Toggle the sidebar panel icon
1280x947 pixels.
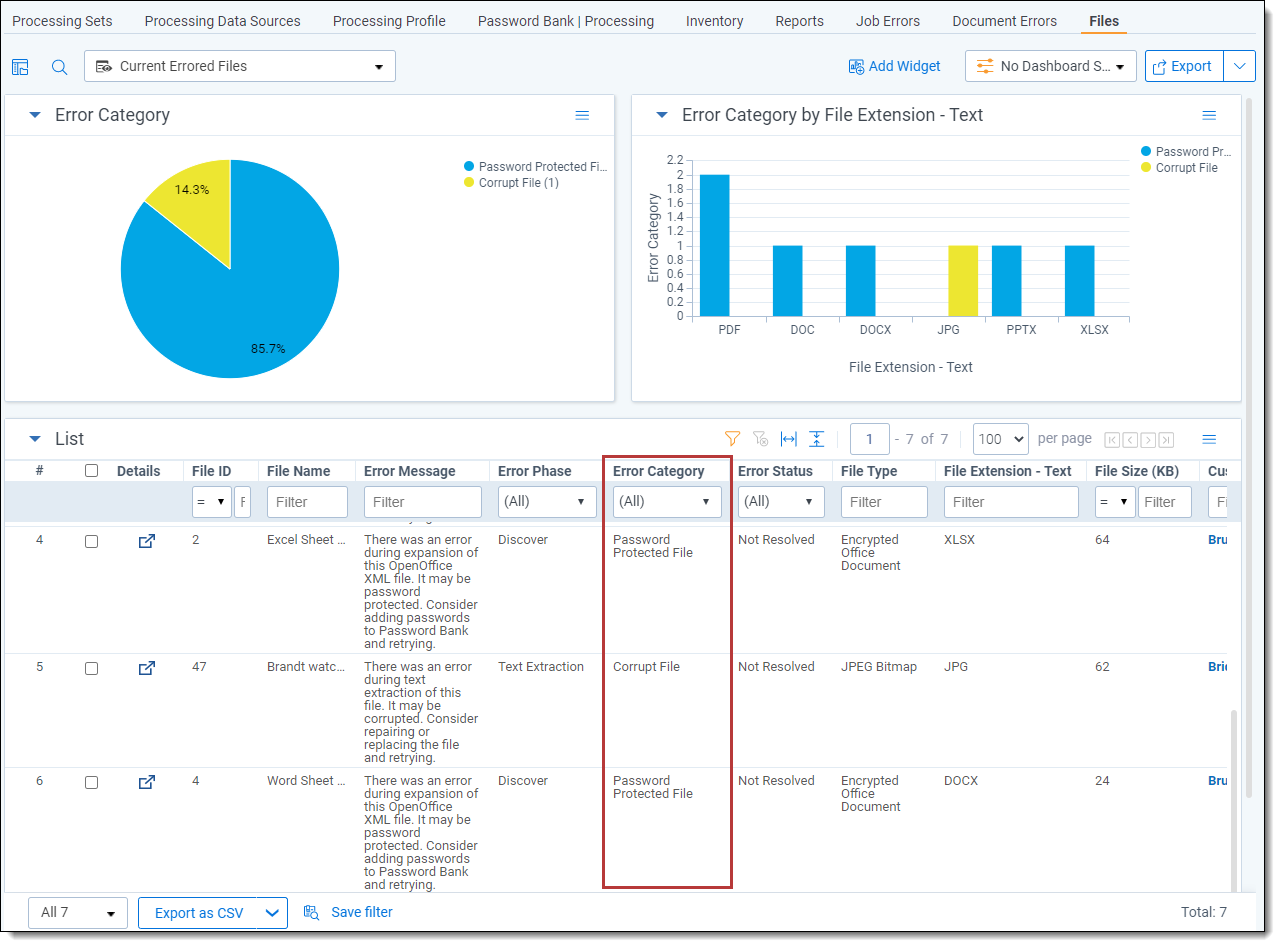(20, 67)
